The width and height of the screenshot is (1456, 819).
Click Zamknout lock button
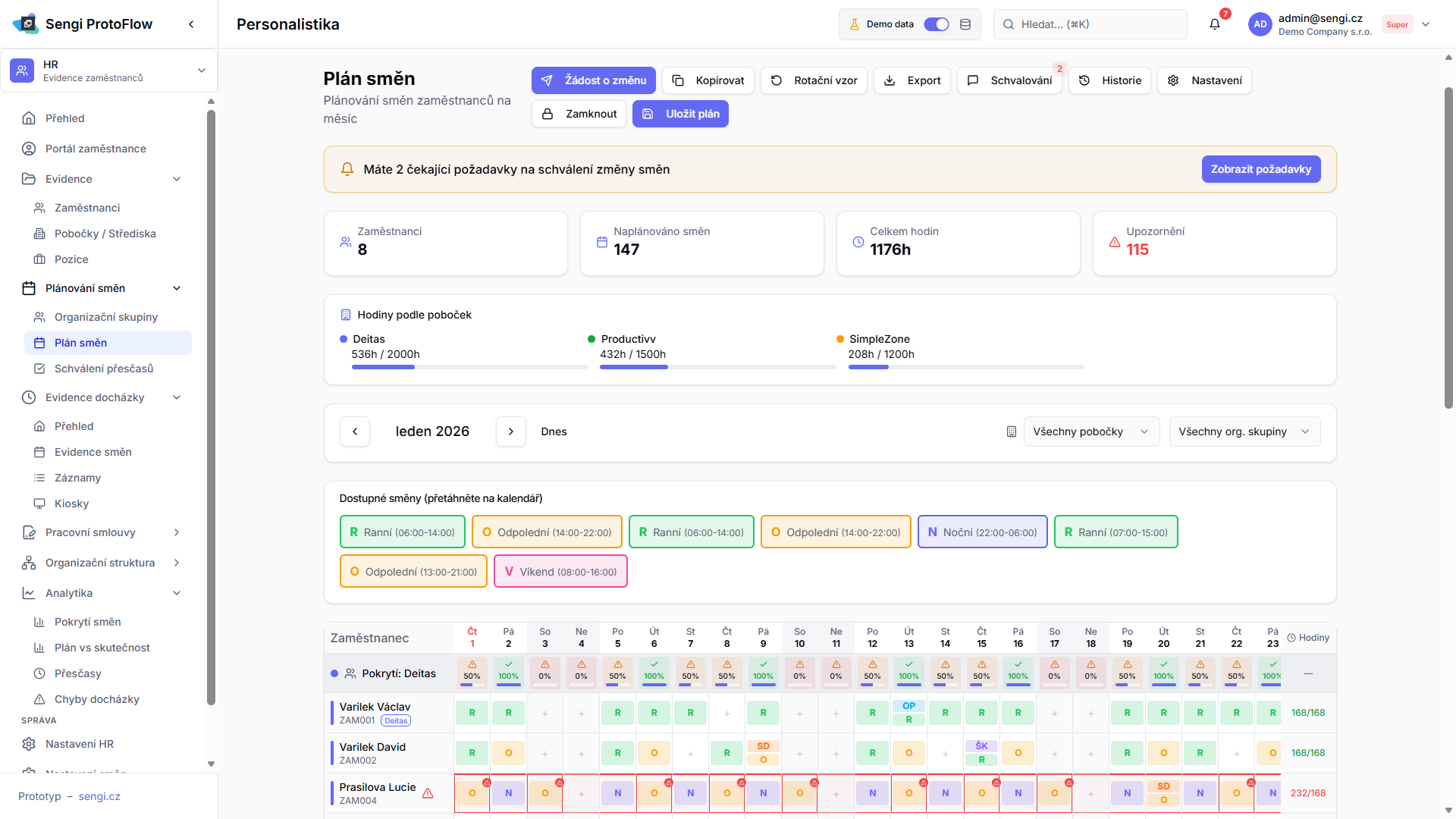[579, 114]
